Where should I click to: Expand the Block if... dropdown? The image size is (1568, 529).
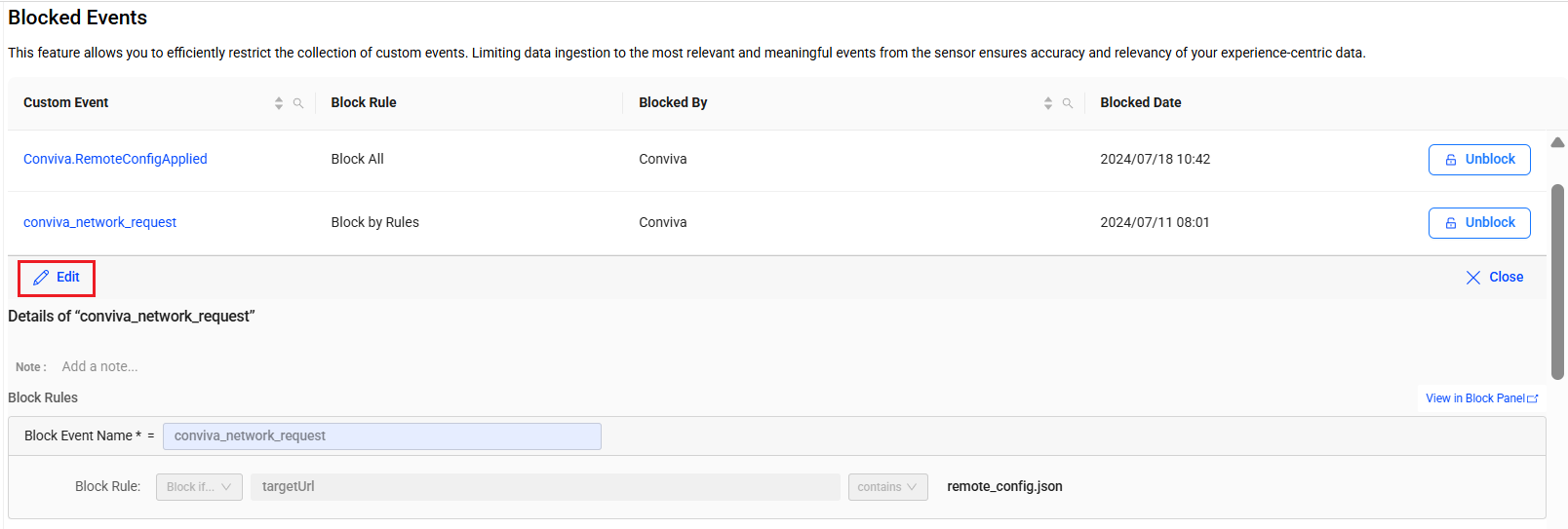tap(199, 487)
